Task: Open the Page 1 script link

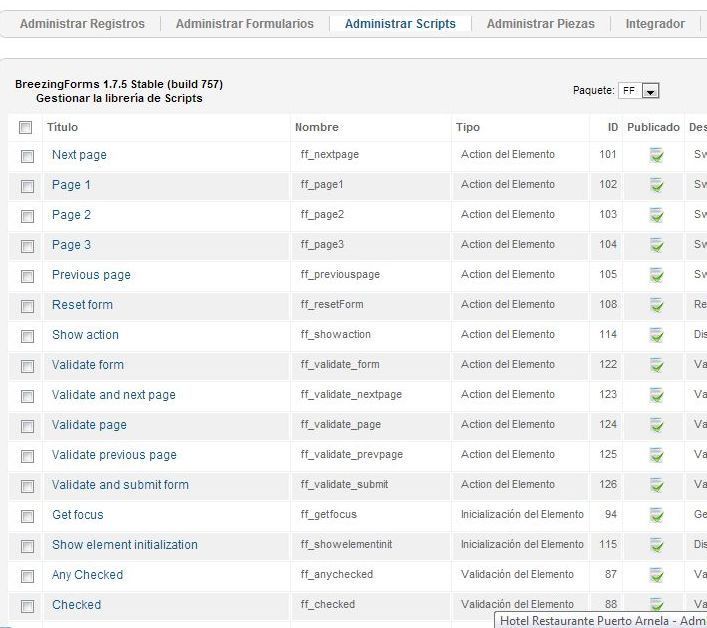Action: (x=71, y=184)
